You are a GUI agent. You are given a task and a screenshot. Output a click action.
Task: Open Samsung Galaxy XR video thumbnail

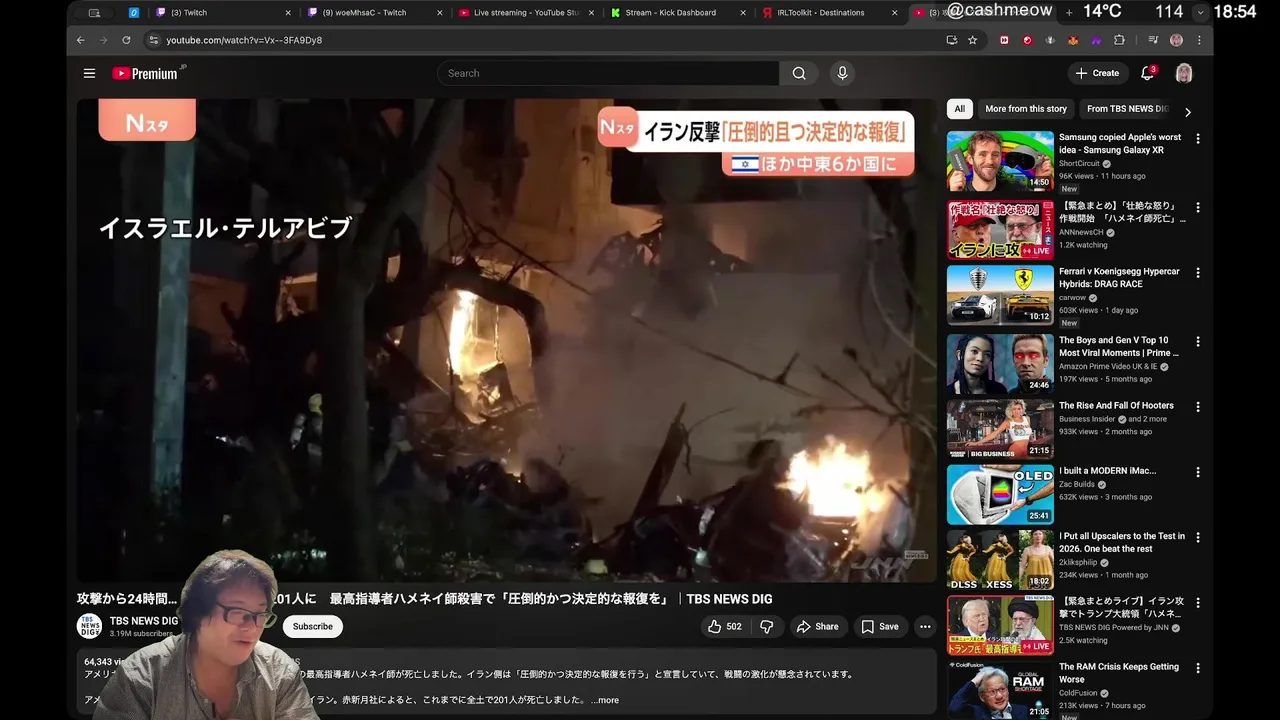[x=1000, y=161]
